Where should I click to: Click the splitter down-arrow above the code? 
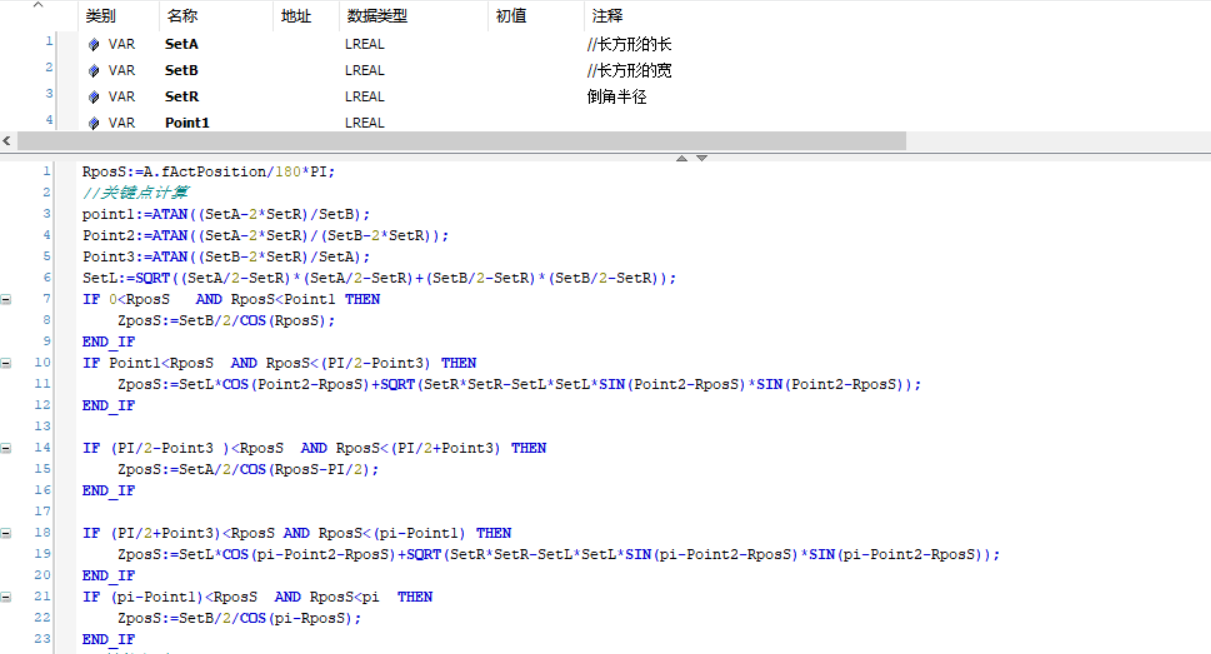[702, 158]
